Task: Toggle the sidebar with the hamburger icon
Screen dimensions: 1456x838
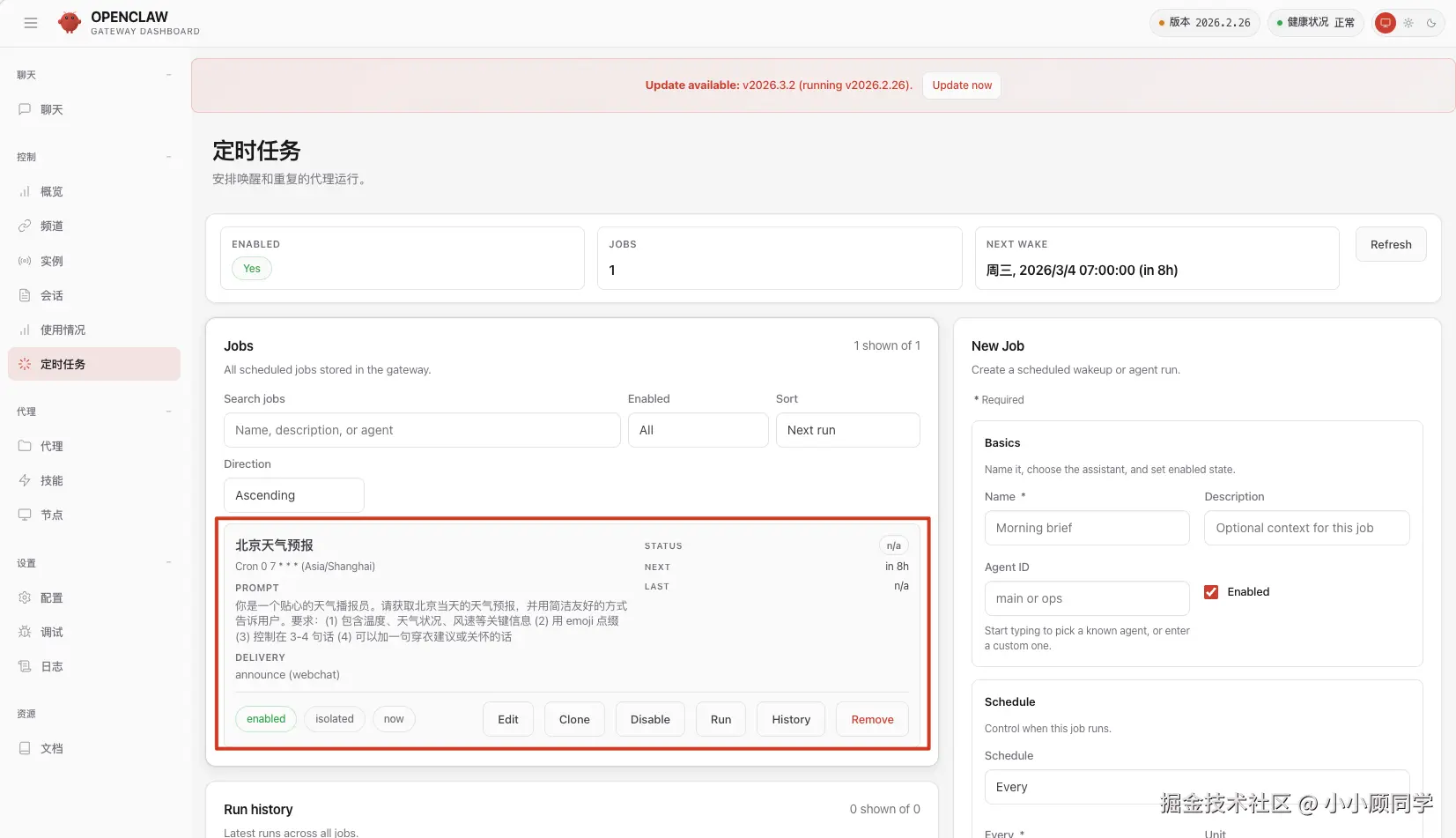Action: 31,23
